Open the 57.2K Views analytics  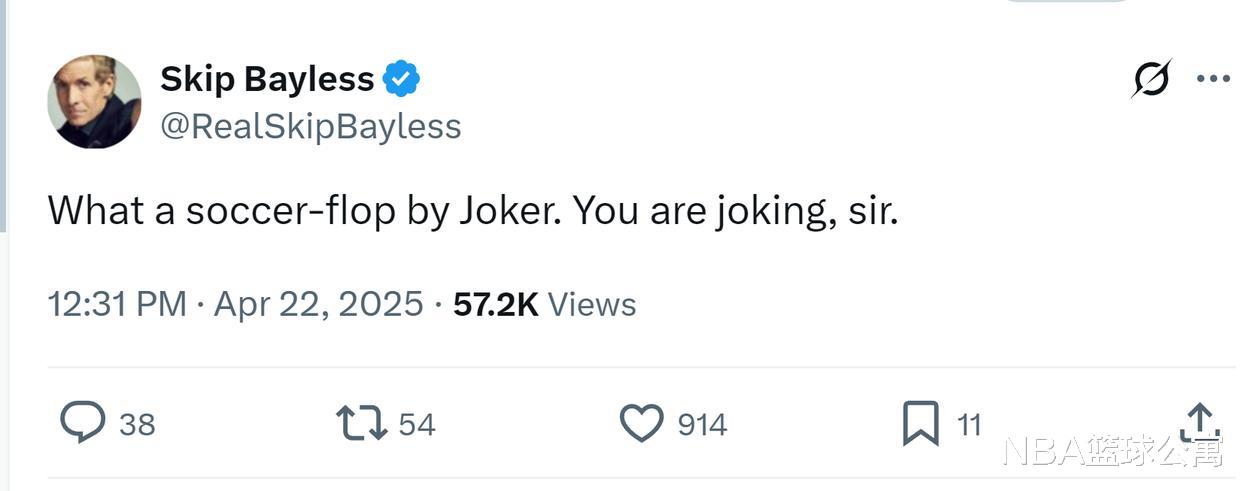click(x=544, y=304)
